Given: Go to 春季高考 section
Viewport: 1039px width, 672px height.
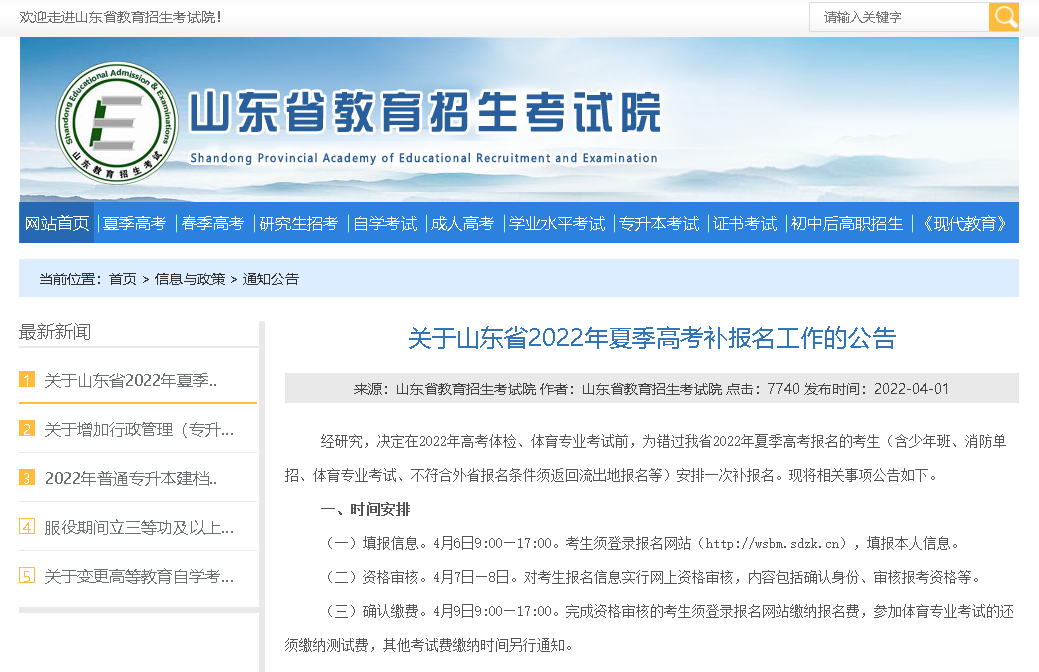Looking at the screenshot, I should [213, 223].
